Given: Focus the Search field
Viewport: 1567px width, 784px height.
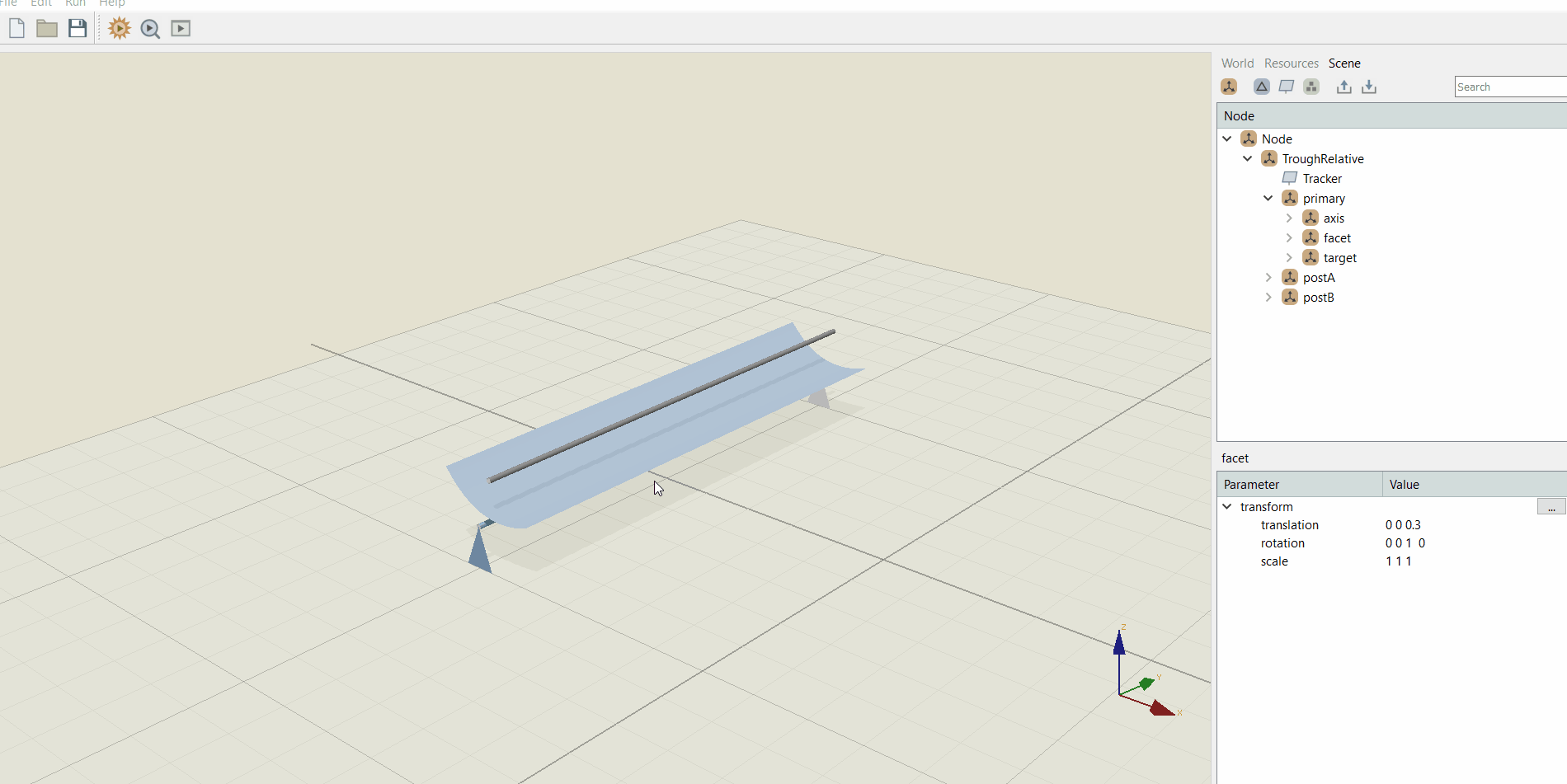Looking at the screenshot, I should 1511,87.
